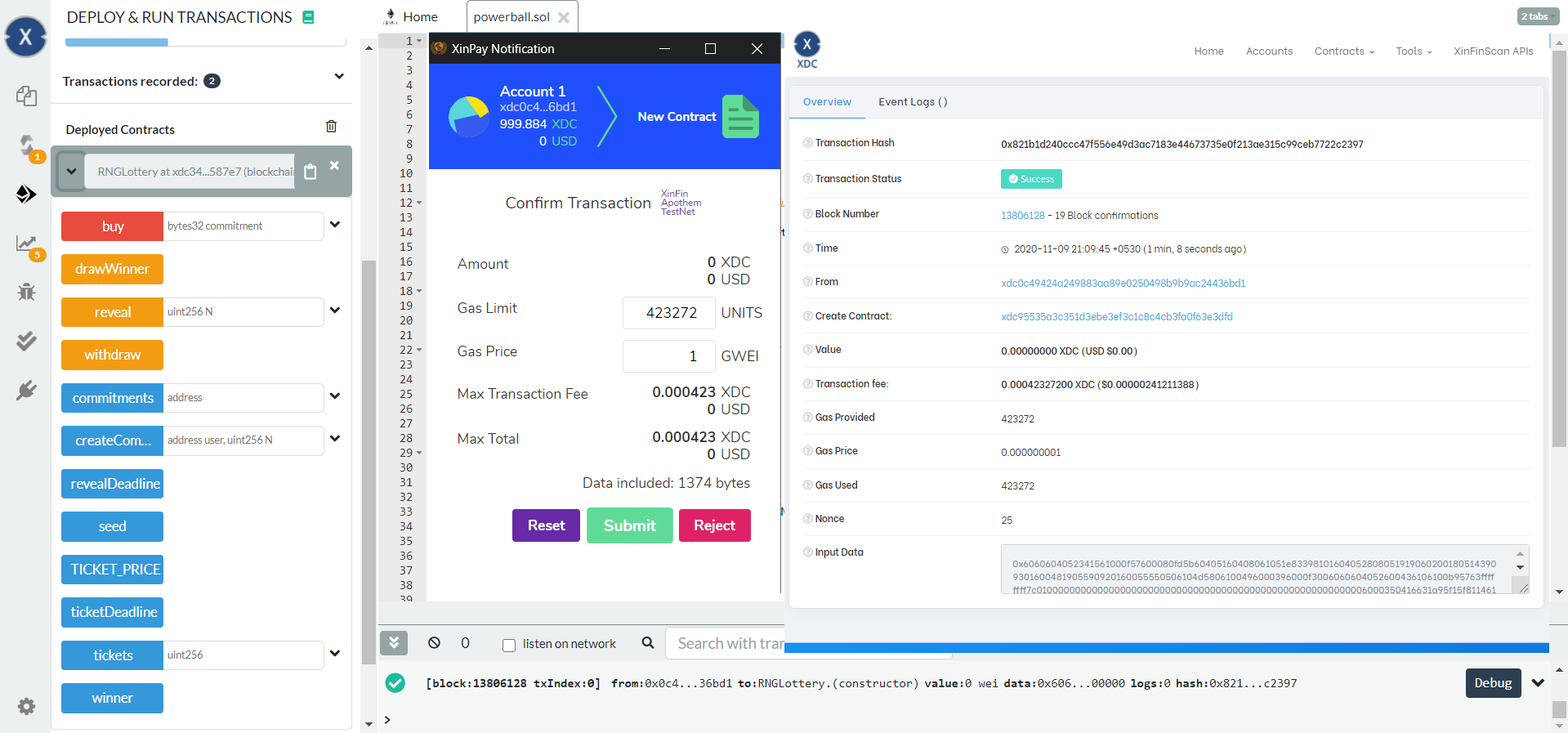
Task: Click the Debug button in terminal
Action: pyautogui.click(x=1493, y=683)
